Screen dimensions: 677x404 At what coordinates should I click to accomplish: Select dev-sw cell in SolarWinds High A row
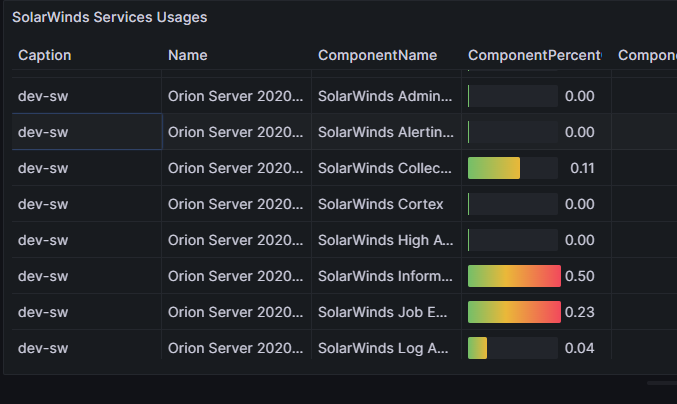point(87,240)
